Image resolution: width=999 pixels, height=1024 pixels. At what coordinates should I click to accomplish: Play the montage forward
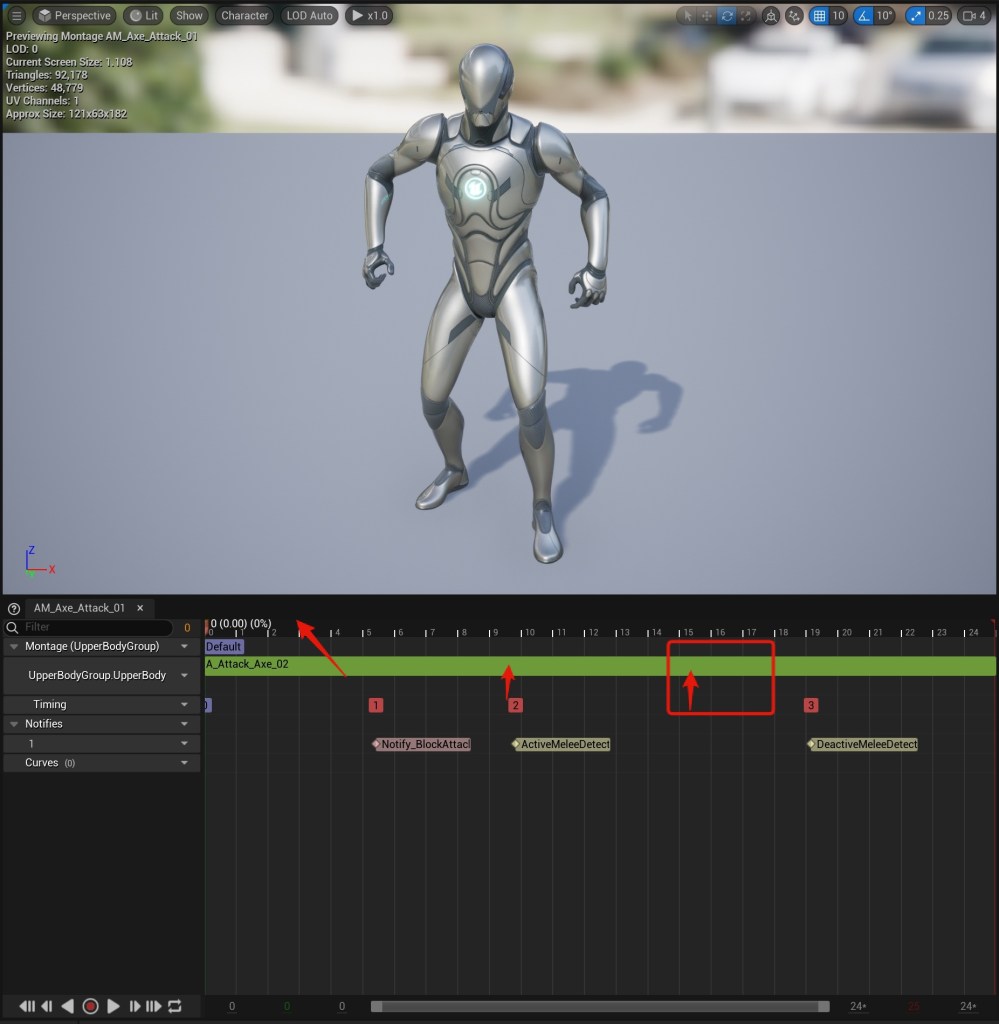coord(113,1006)
